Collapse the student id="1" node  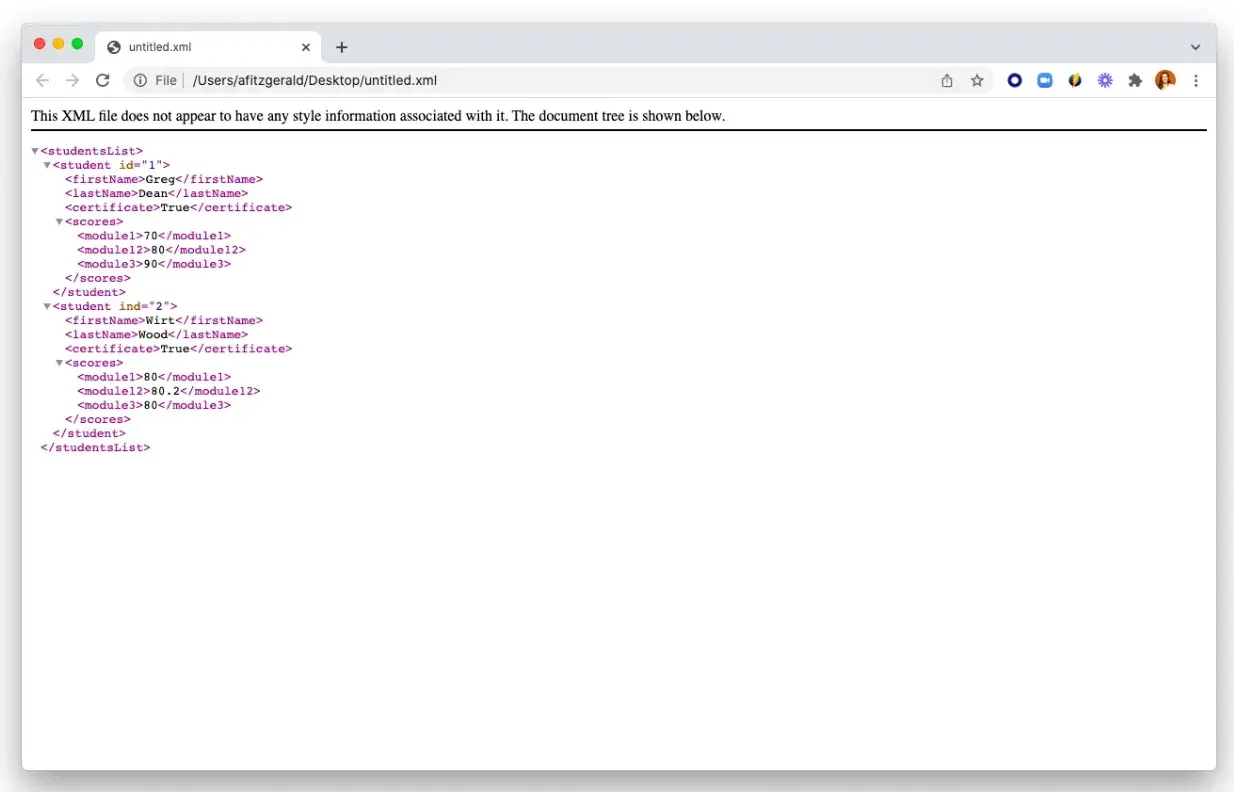47,166
